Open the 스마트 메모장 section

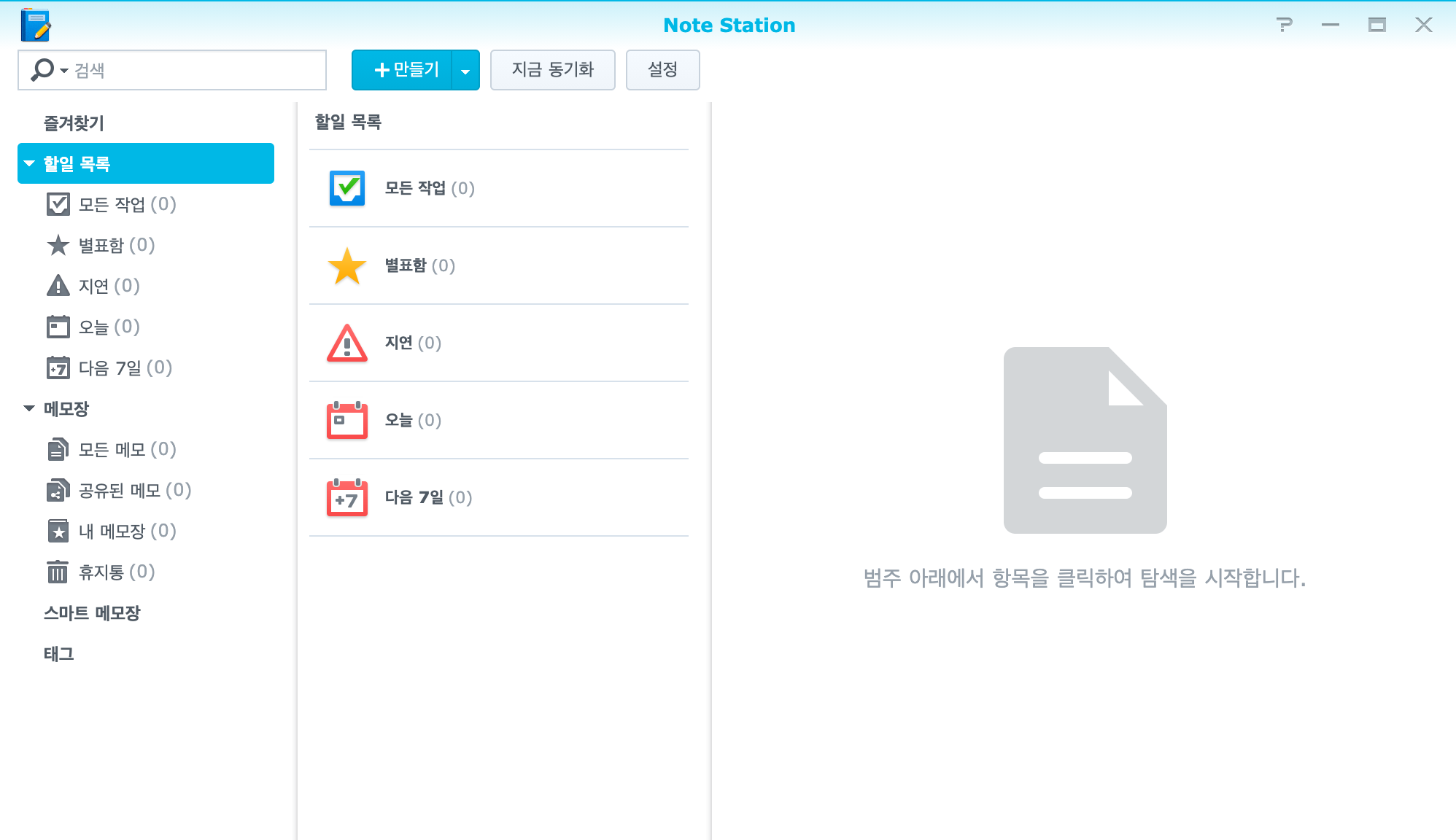click(92, 612)
